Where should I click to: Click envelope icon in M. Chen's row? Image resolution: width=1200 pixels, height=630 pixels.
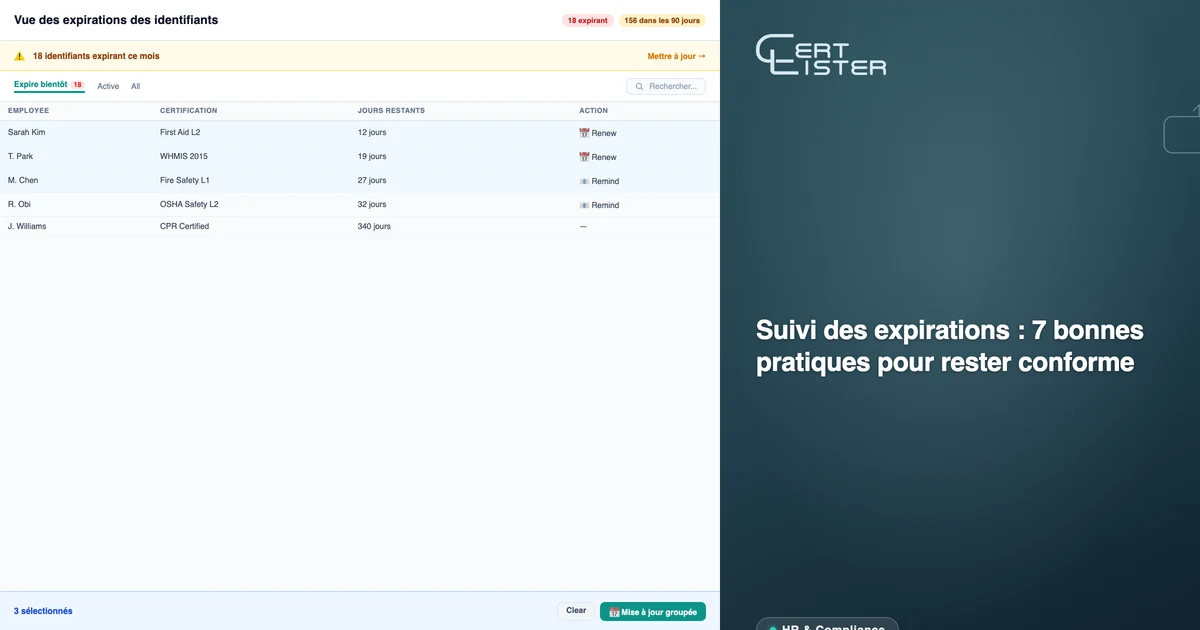tap(585, 181)
